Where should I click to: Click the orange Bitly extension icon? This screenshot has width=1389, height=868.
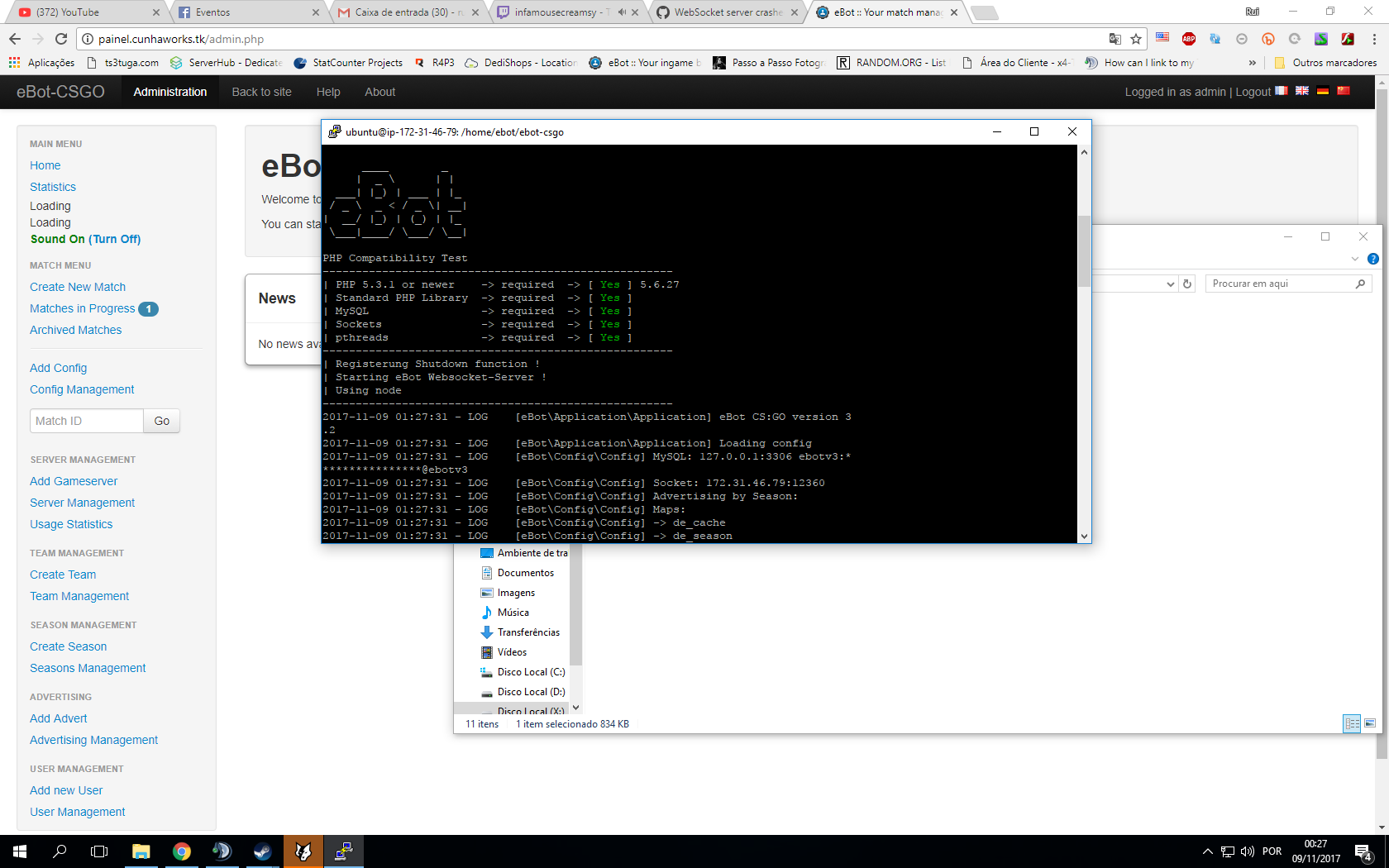coord(1267,38)
